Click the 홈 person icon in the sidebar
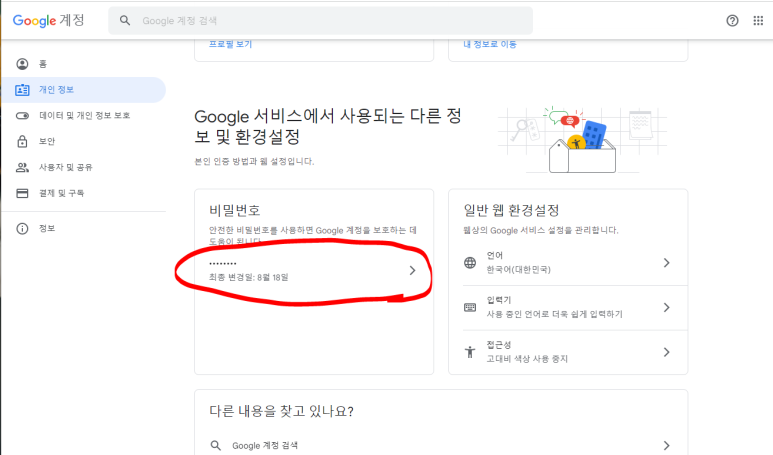773x455 pixels. 22,64
